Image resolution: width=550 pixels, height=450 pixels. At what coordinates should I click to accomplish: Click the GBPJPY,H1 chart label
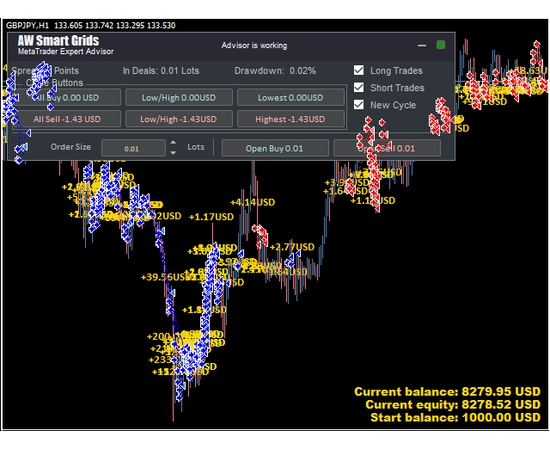coord(27,25)
